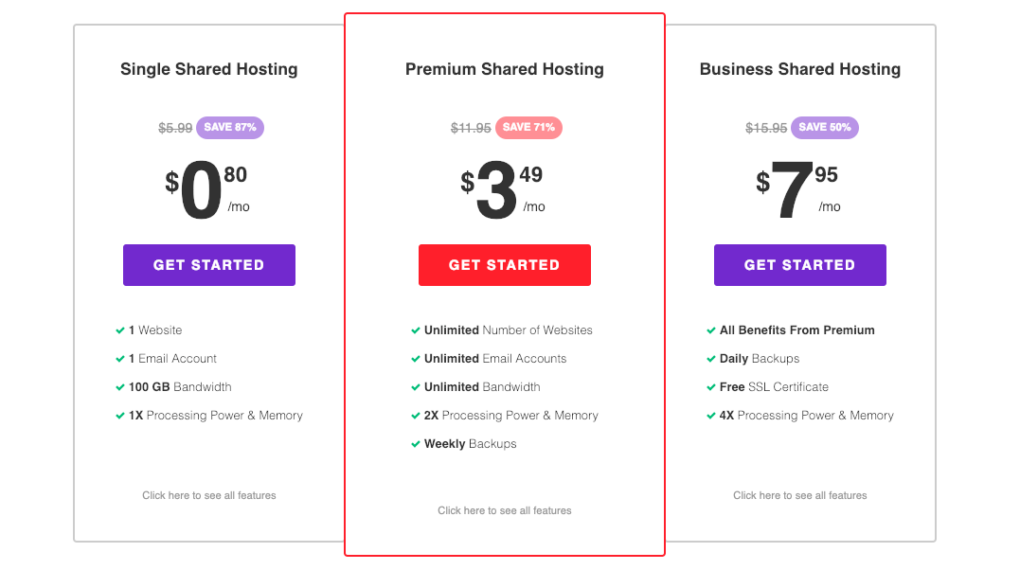Screen dimensions: 1020x570
Task: Click the red SAVE 71% badge
Action: click(x=528, y=128)
